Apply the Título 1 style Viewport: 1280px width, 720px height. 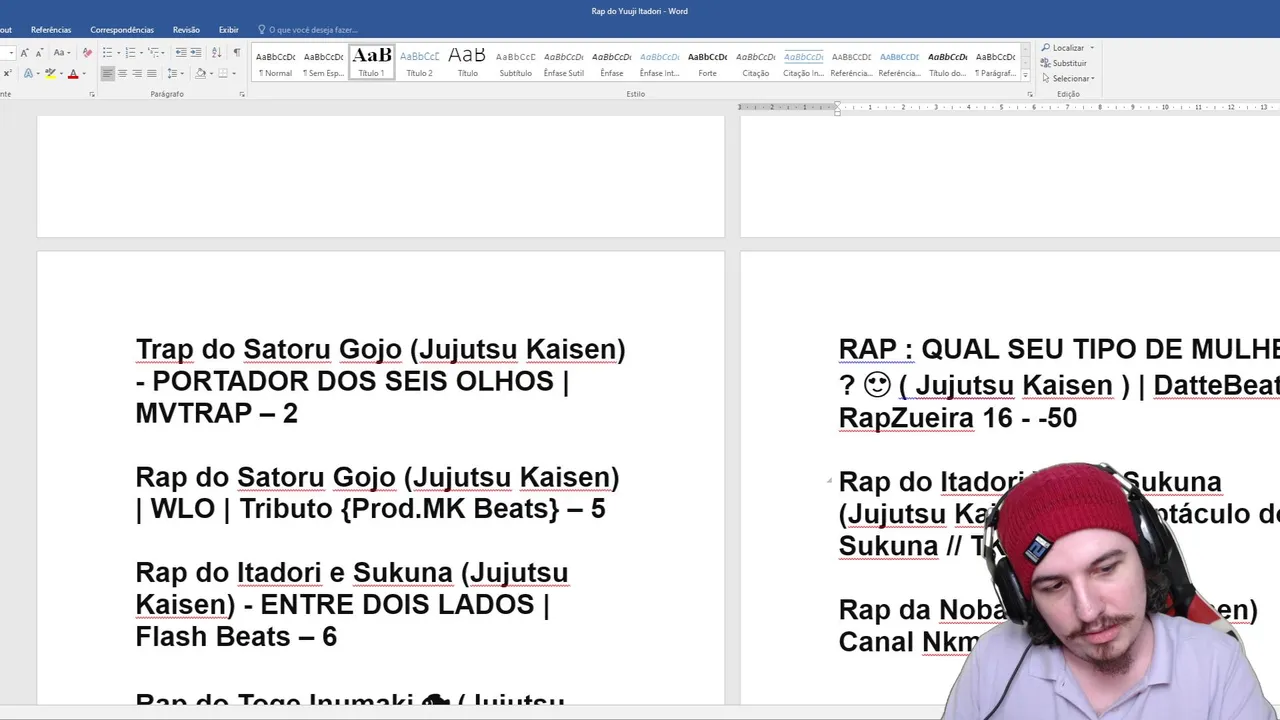[371, 63]
